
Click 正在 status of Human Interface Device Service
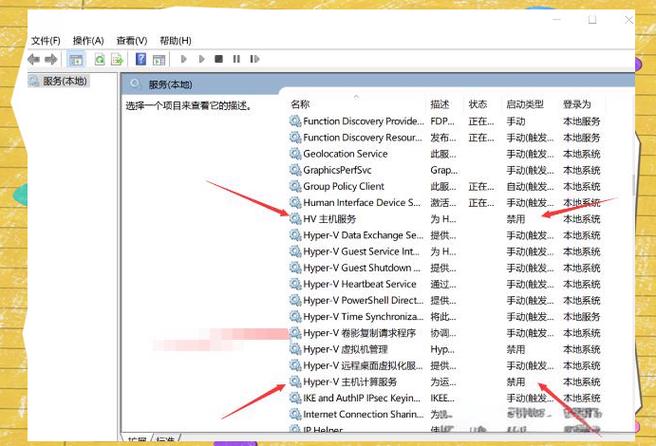[x=481, y=202]
